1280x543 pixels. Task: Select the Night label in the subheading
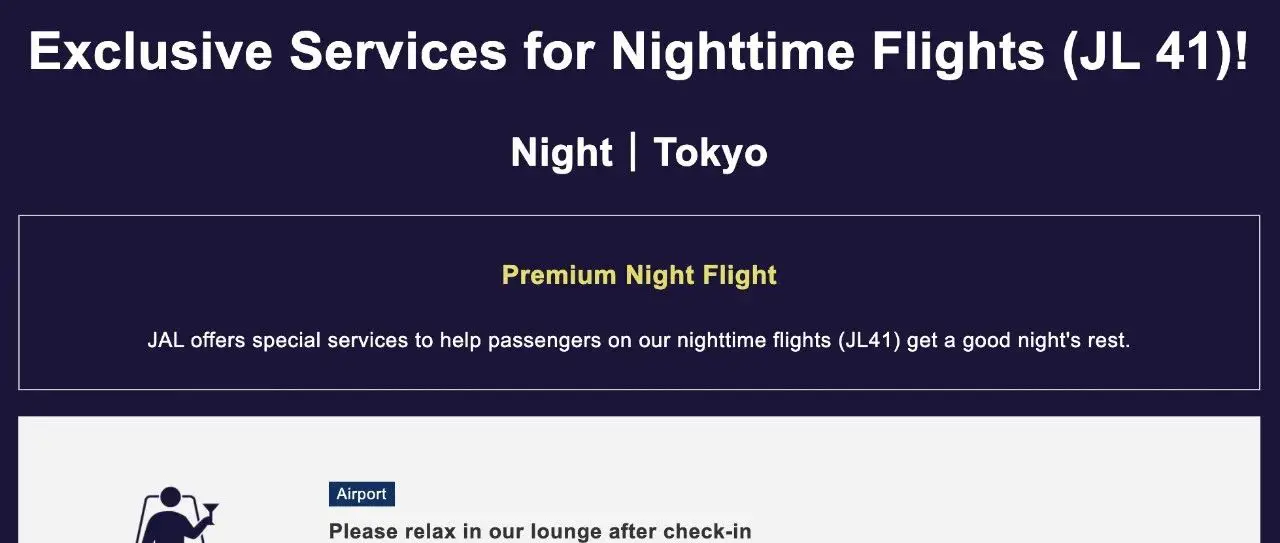point(561,153)
